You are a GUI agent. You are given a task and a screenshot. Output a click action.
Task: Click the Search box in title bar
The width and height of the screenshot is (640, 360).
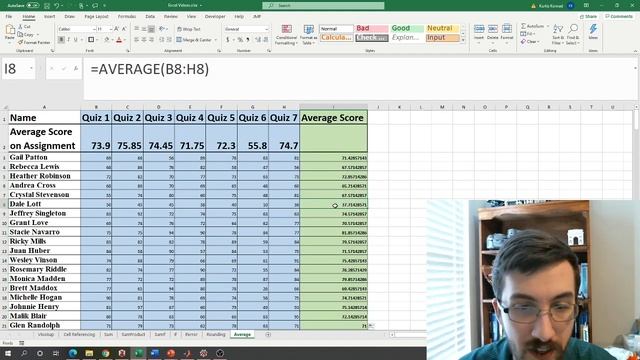[323, 6]
